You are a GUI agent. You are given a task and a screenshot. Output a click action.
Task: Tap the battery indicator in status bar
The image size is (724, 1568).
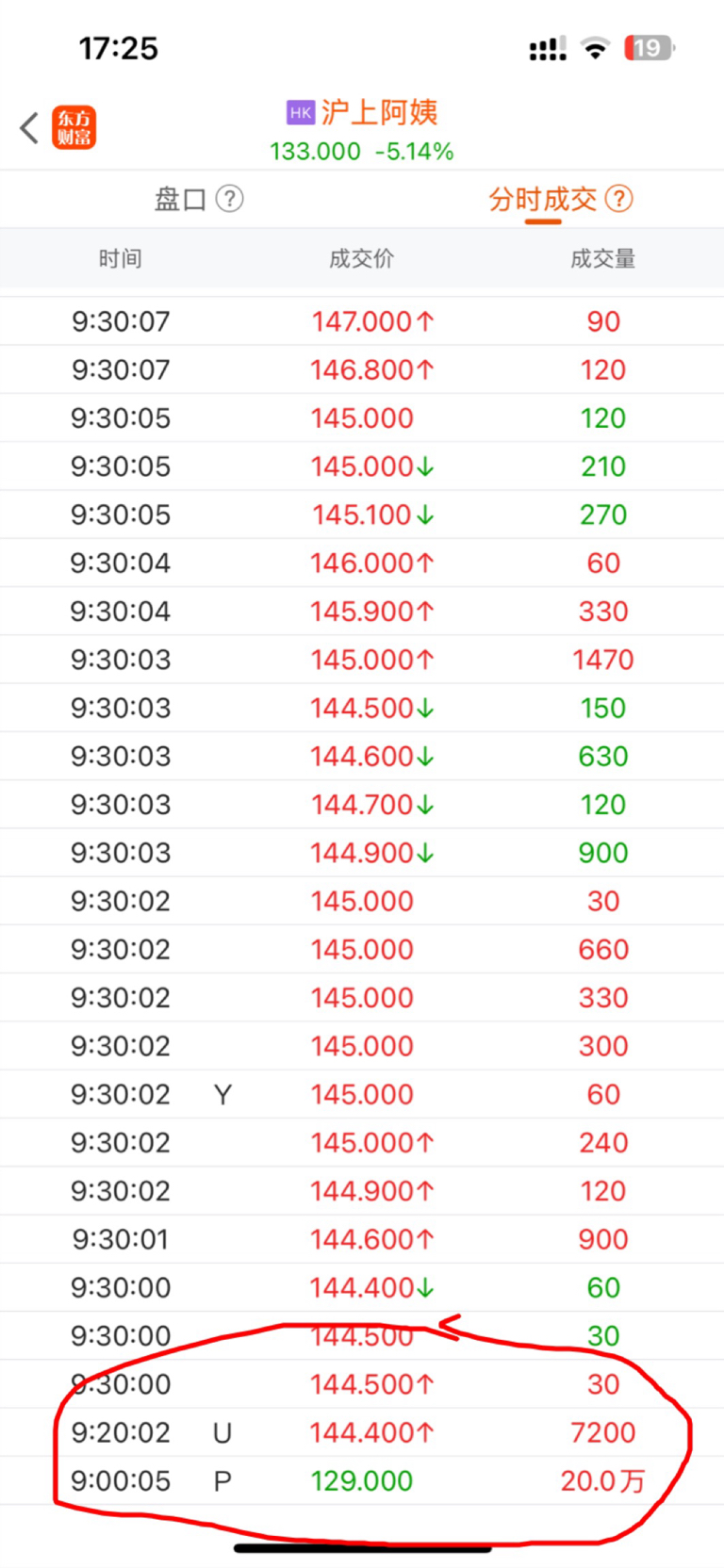pos(650,48)
